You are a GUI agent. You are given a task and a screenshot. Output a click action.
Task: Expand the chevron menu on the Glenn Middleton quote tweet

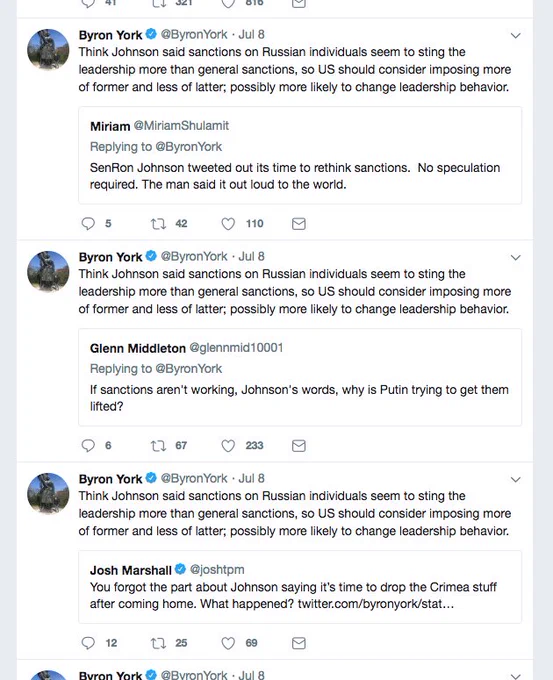pos(515,258)
